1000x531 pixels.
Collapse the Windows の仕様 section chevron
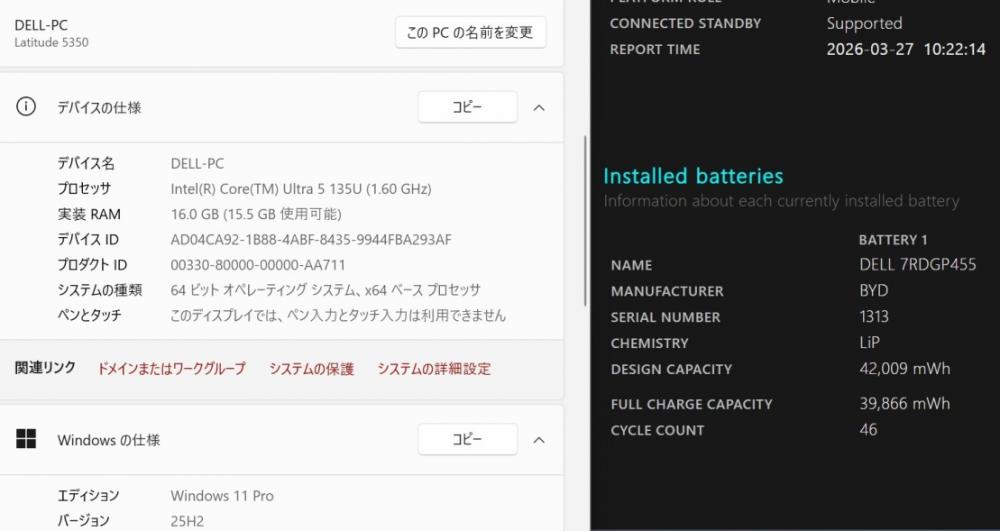539,439
